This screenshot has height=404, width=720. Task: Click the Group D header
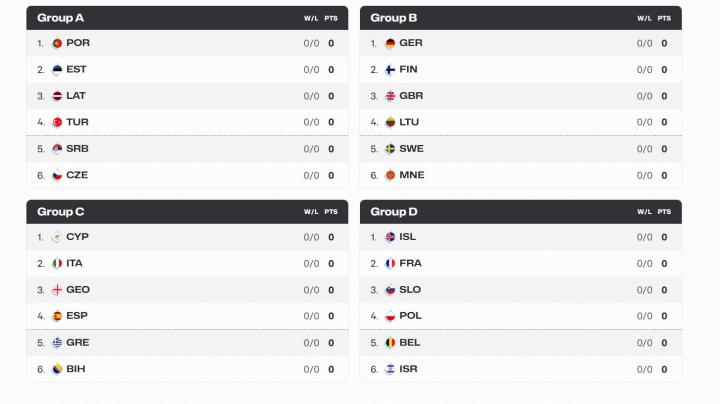click(394, 212)
